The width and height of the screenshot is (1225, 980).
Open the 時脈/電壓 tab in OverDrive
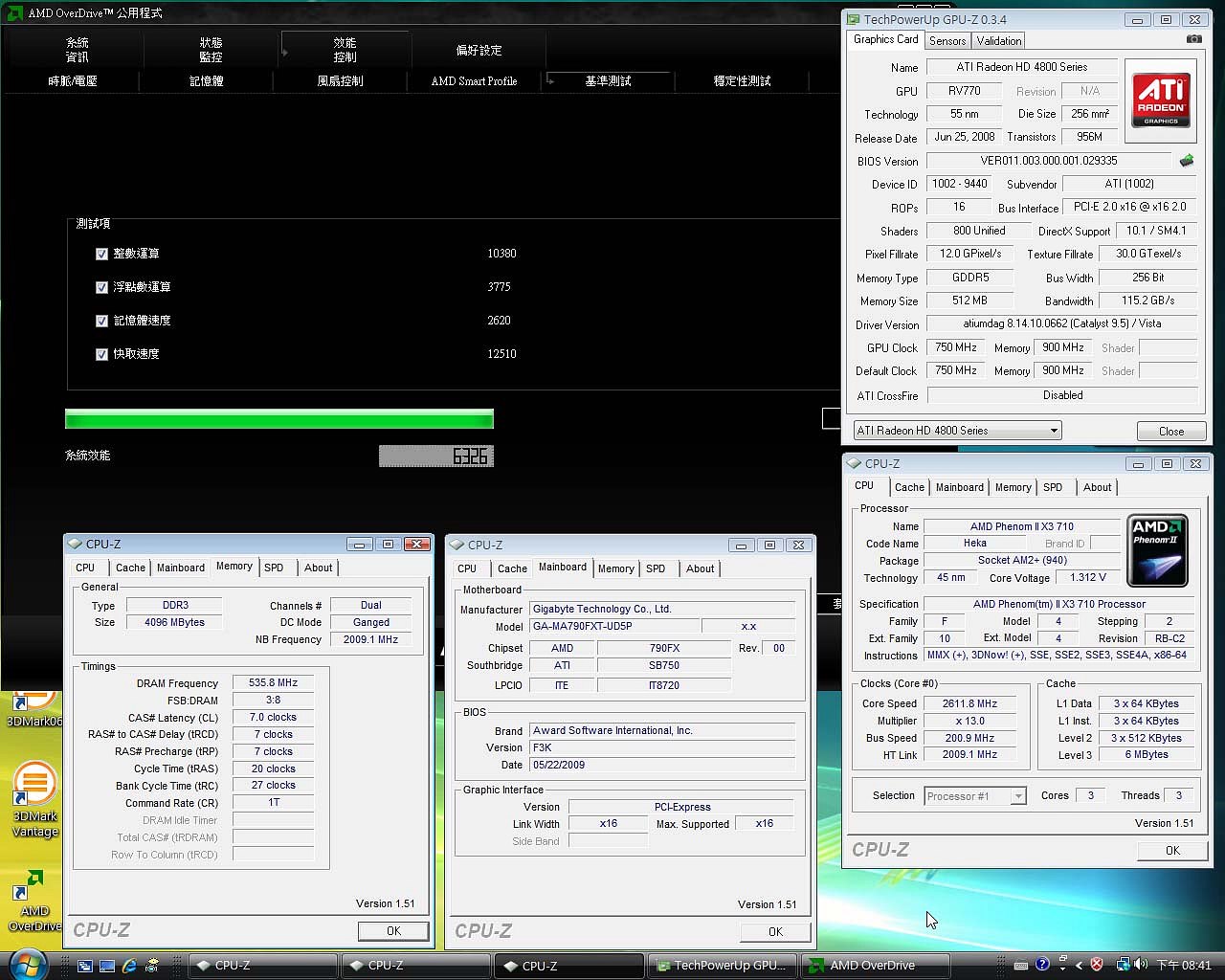click(x=73, y=81)
